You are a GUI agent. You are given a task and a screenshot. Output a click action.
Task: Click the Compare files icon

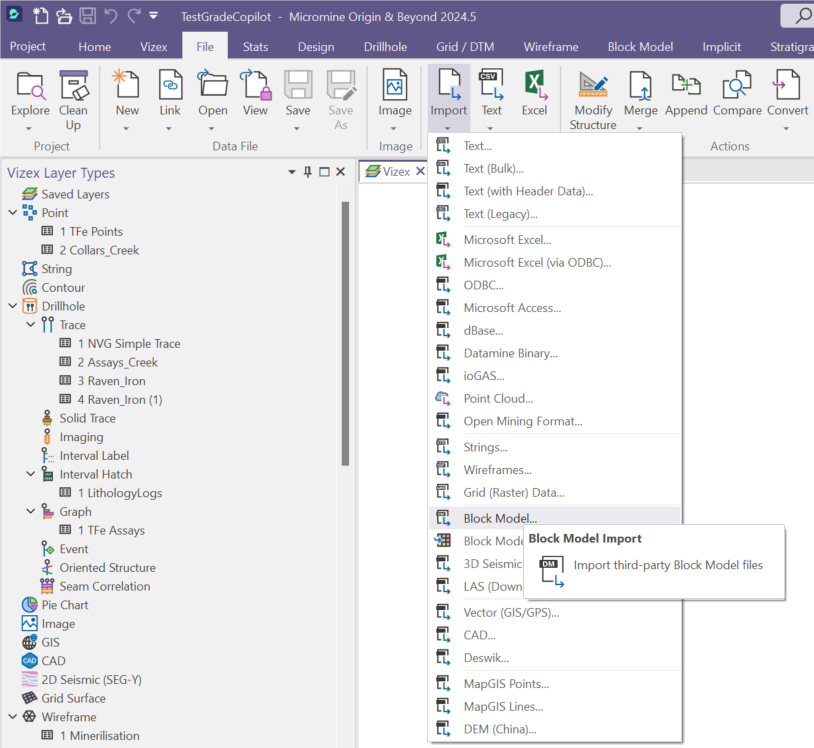(737, 88)
